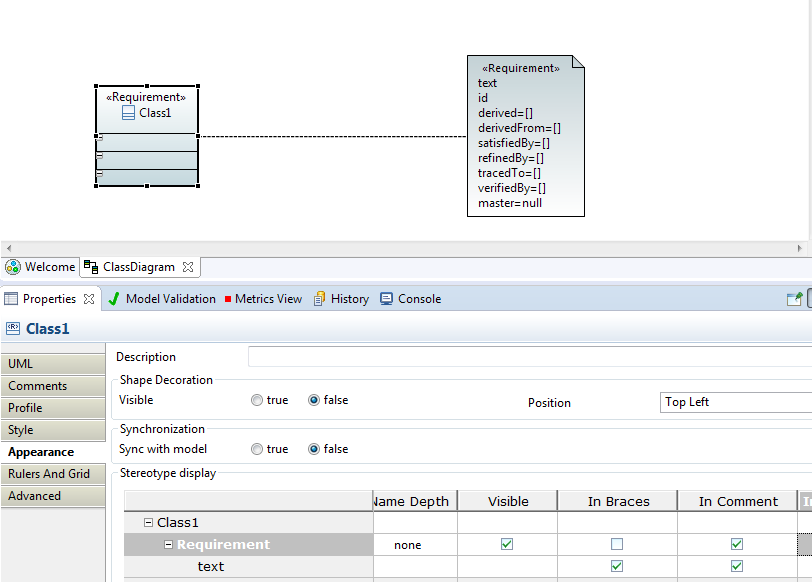Click the History document icon
The height and width of the screenshot is (582, 812).
[320, 299]
